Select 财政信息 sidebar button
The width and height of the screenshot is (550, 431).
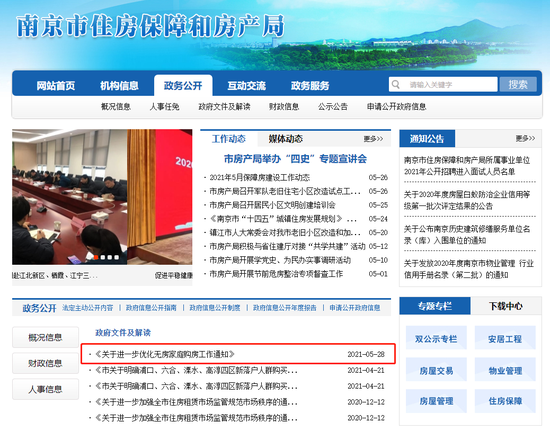tap(45, 363)
